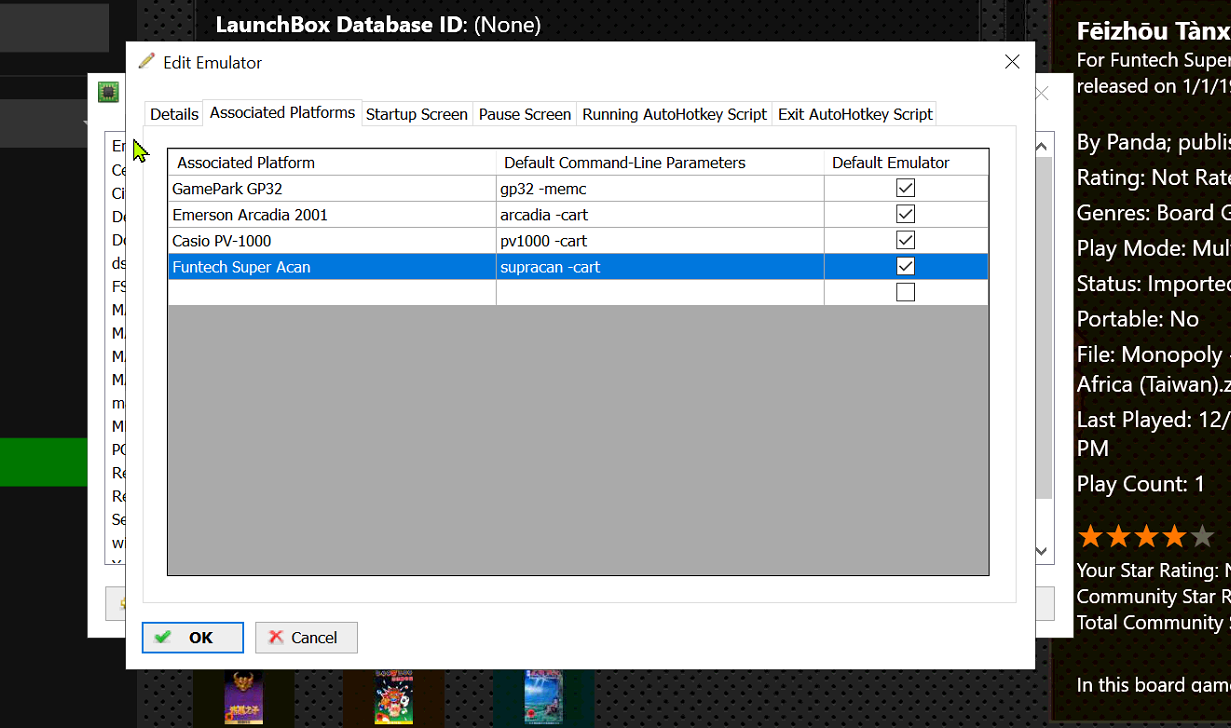Click the Default Emulator column header
This screenshot has height=728, width=1231.
click(x=906, y=162)
